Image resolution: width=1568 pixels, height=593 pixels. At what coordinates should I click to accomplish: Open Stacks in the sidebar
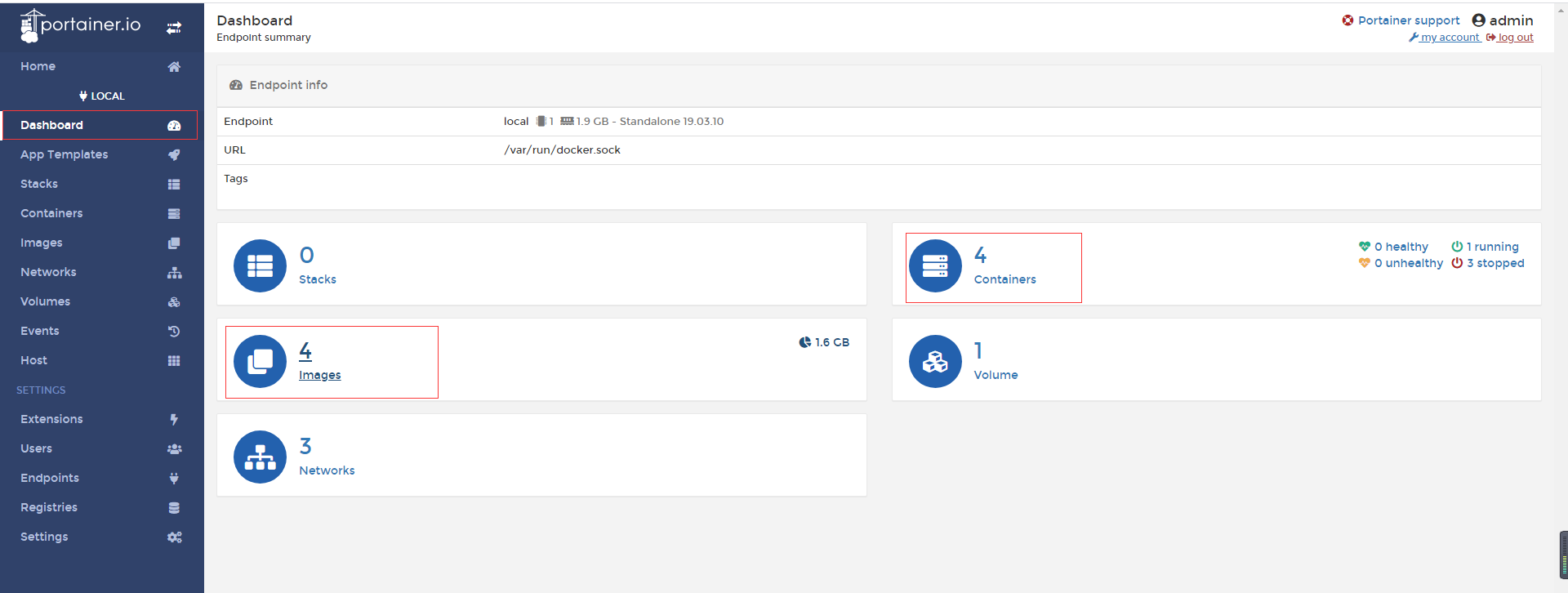(39, 184)
